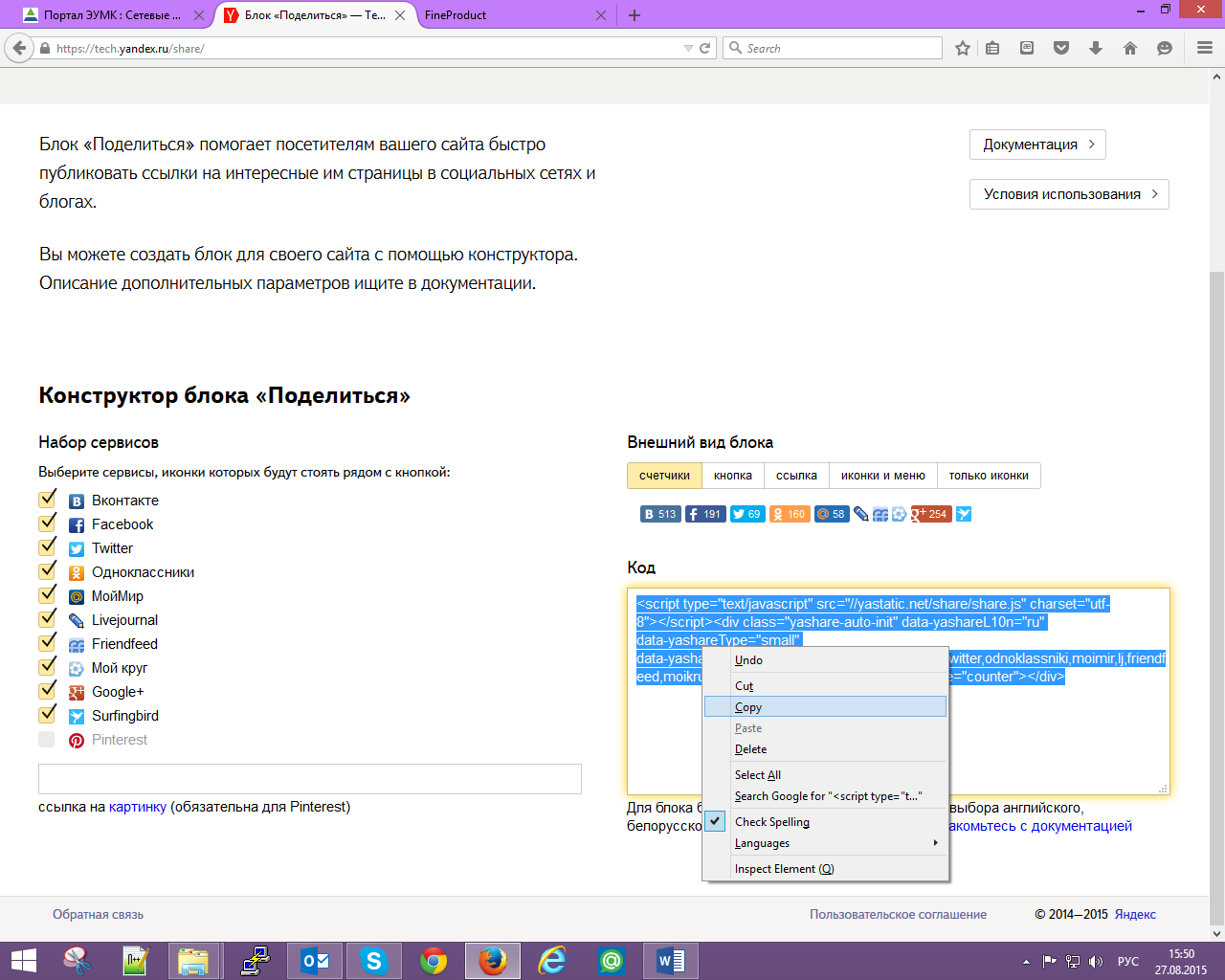Click the MoiMir share counter 58
Viewport: 1225px width, 980px height.
pyautogui.click(x=832, y=514)
